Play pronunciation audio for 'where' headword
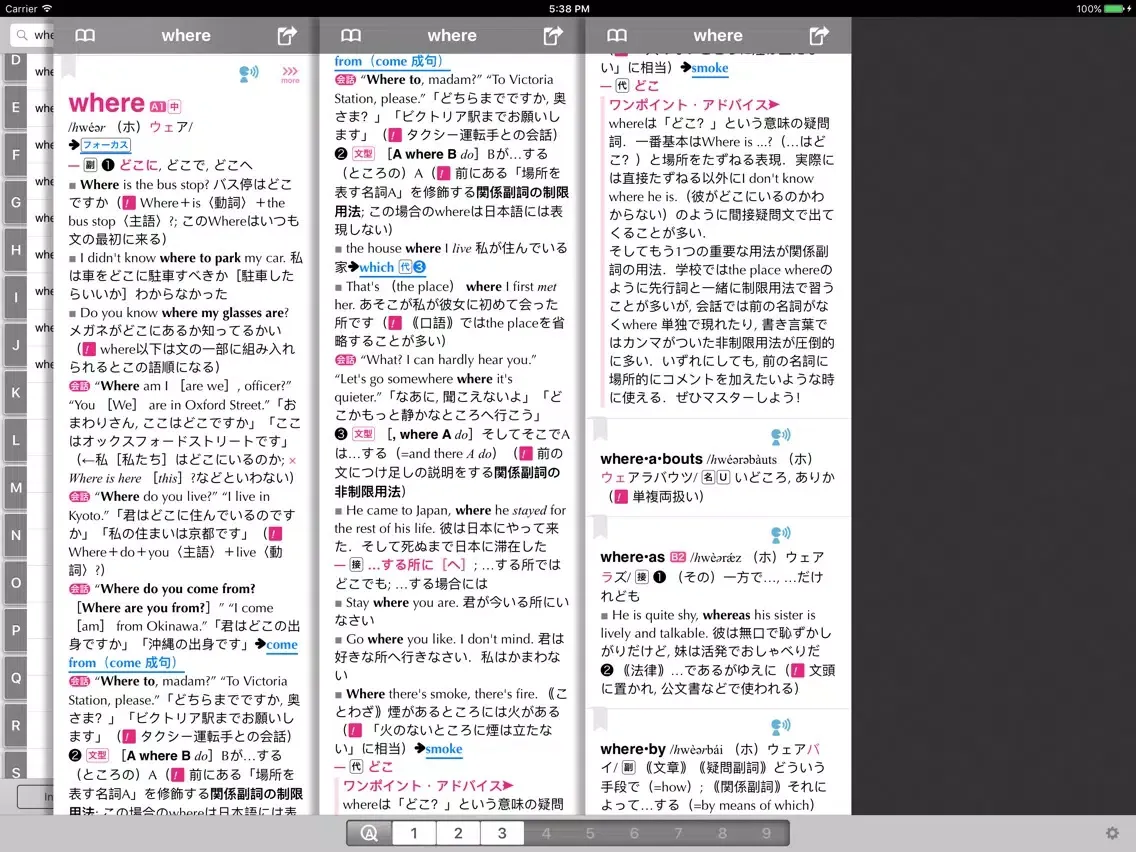1136x852 pixels. 248,73
